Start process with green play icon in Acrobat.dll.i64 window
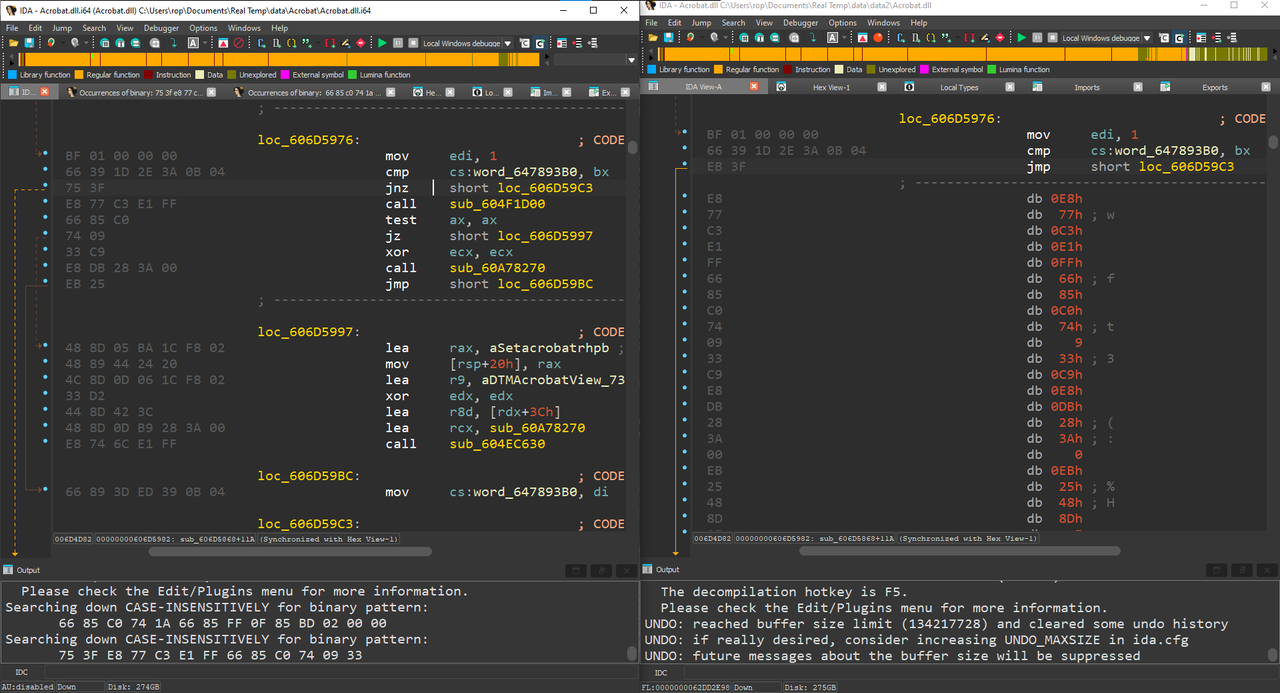This screenshot has width=1280, height=693. (x=382, y=43)
